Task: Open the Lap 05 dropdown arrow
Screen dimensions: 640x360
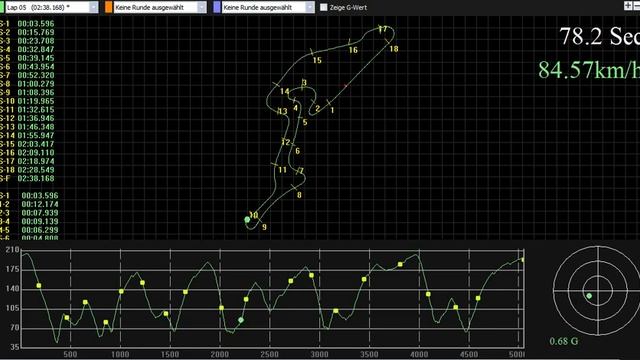Action: [x=93, y=7]
